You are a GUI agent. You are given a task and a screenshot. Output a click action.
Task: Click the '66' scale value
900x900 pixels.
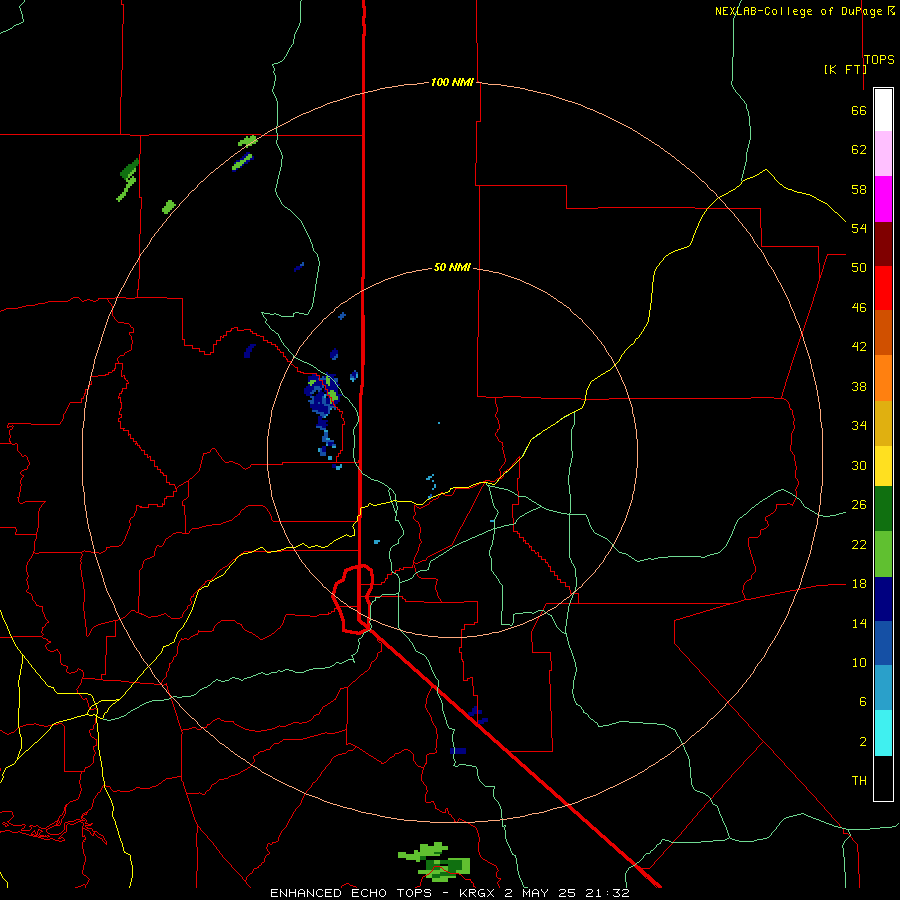[x=859, y=110]
